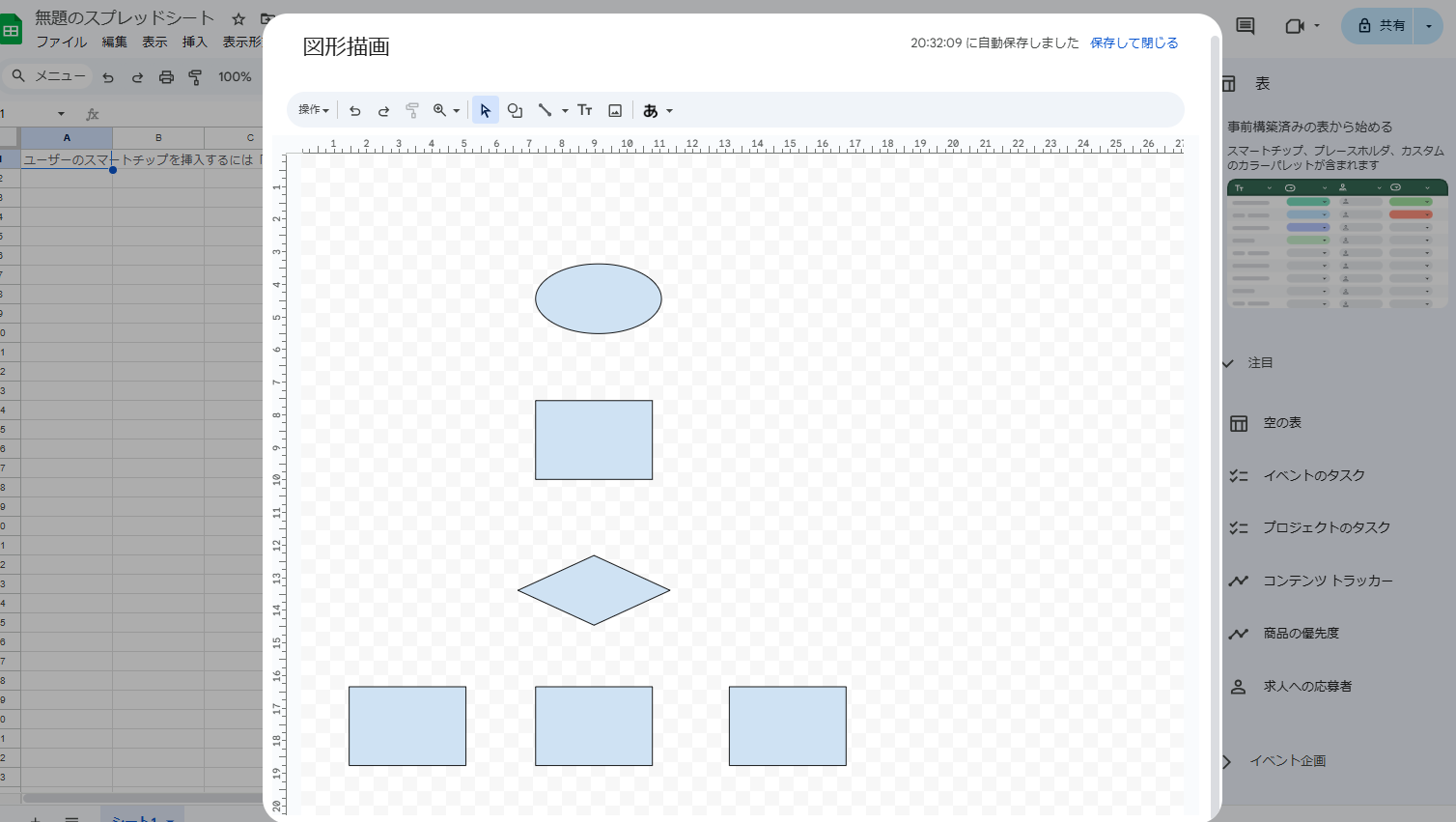The image size is (1456, 822).
Task: Select the diamond shape on canvas
Action: (x=594, y=590)
